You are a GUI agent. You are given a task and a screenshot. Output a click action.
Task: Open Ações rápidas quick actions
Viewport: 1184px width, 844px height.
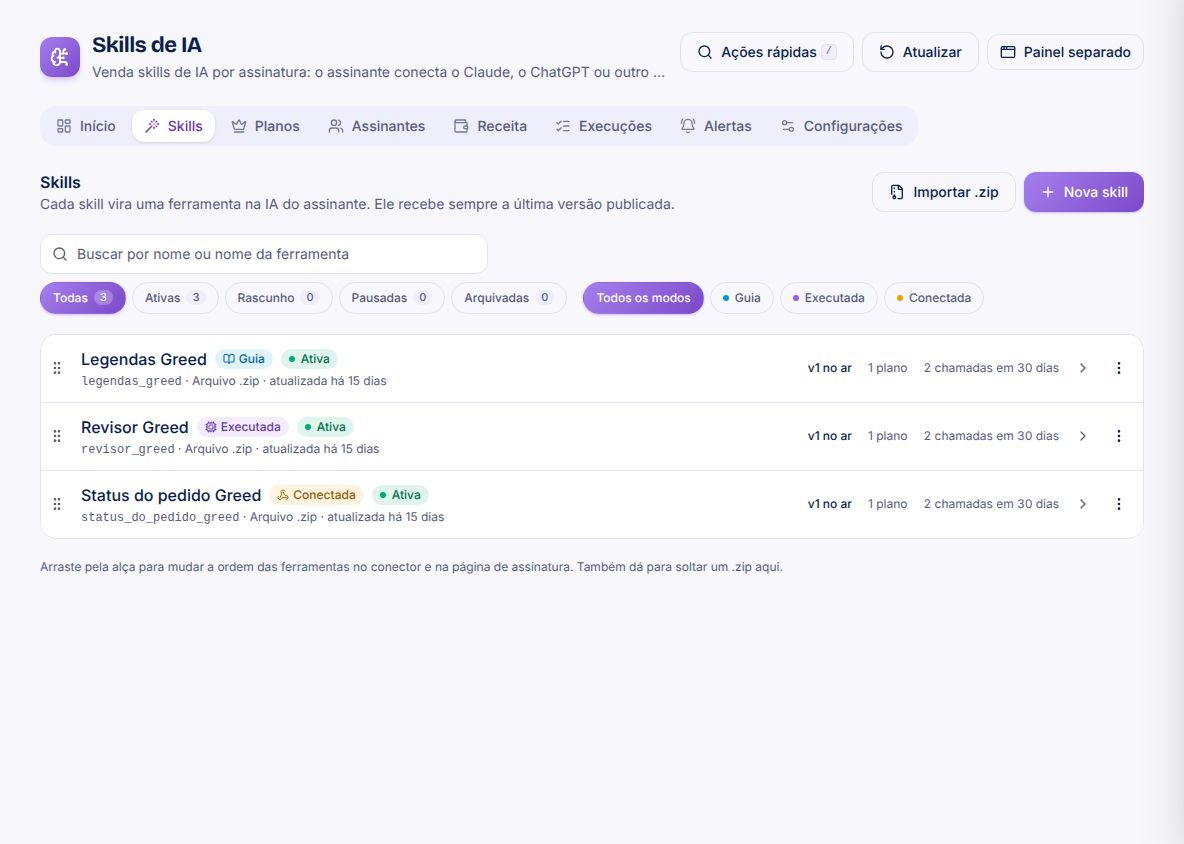click(x=766, y=52)
